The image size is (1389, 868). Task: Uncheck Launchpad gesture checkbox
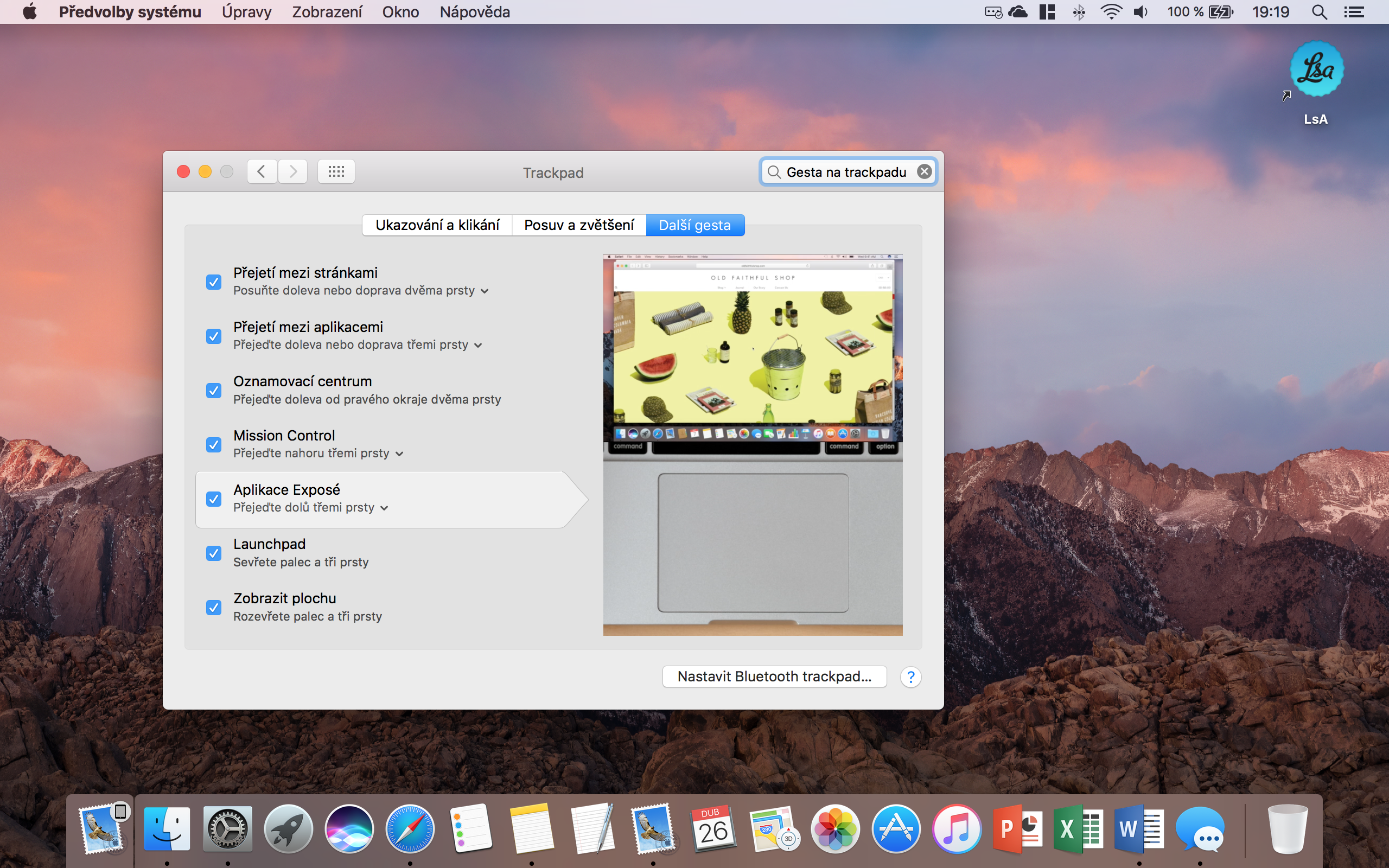tap(214, 553)
